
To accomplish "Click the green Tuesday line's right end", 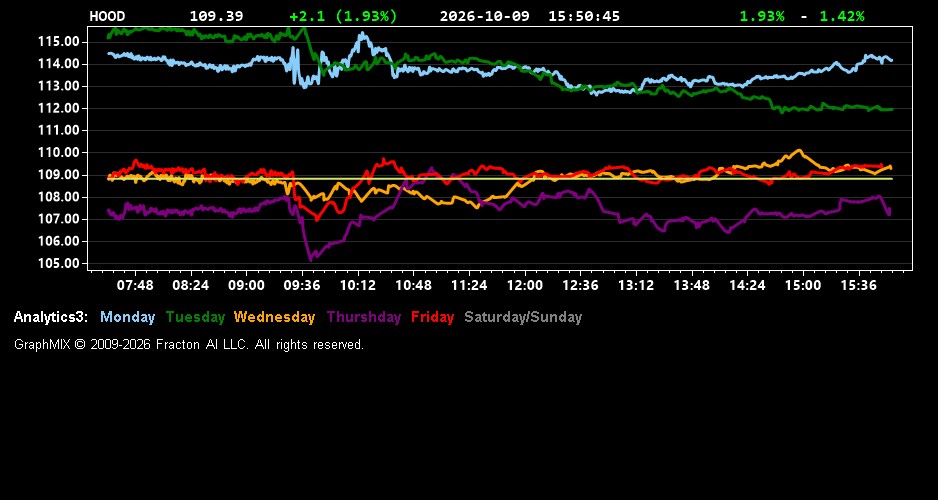I will pyautogui.click(x=891, y=109).
